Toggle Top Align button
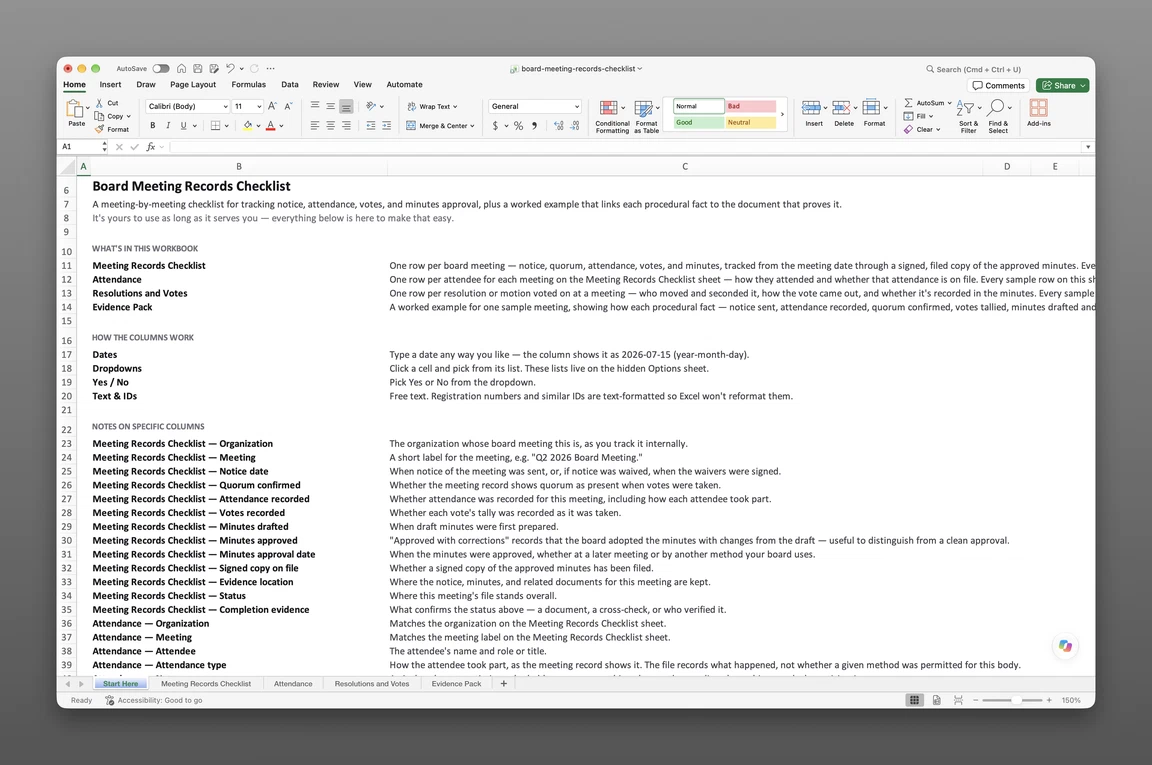The image size is (1152, 765). point(314,106)
